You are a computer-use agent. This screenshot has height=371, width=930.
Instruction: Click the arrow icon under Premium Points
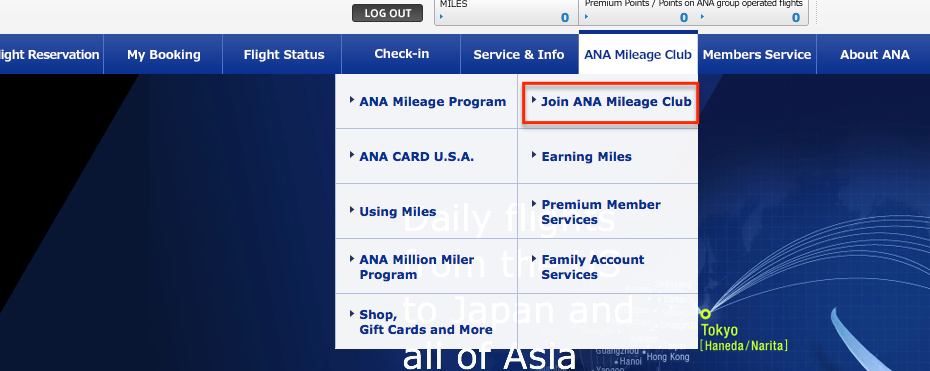point(588,17)
